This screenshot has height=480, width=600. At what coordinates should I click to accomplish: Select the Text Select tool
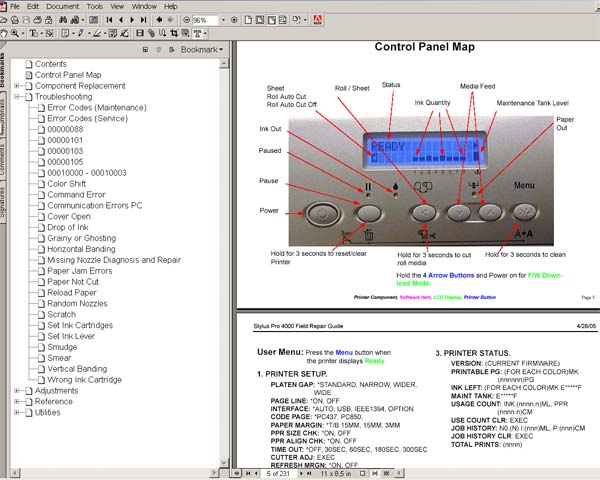[x=34, y=34]
